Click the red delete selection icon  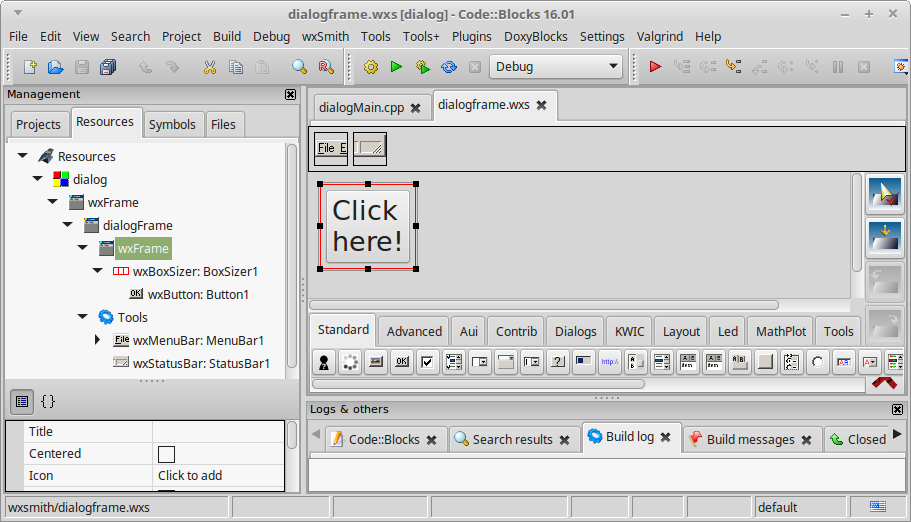pos(882,381)
